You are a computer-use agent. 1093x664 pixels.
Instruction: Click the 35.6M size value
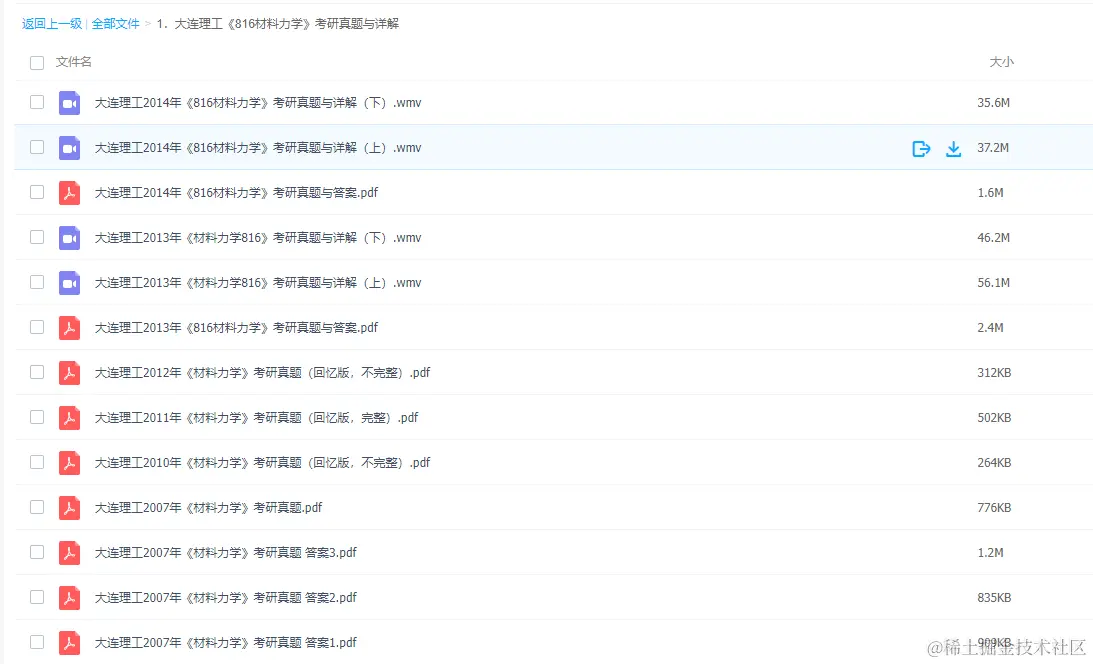point(993,102)
